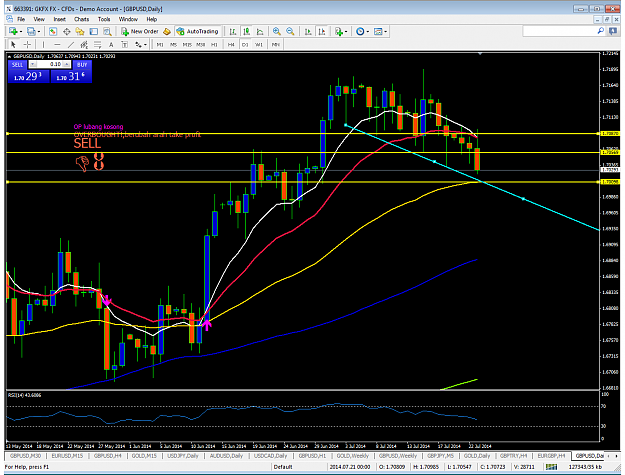625x475 pixels.
Task: Toggle the Terminal window icon
Action: tap(94, 31)
